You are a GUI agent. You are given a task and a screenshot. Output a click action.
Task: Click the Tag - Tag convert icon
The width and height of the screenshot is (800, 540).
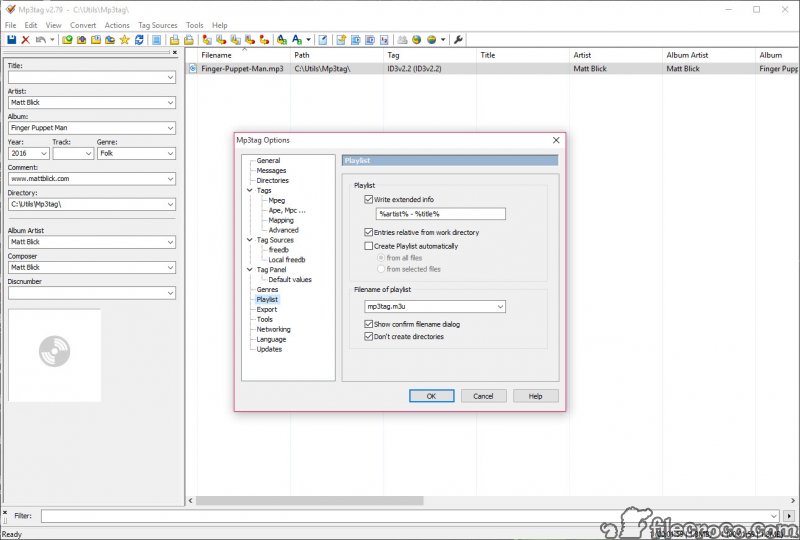click(x=264, y=40)
